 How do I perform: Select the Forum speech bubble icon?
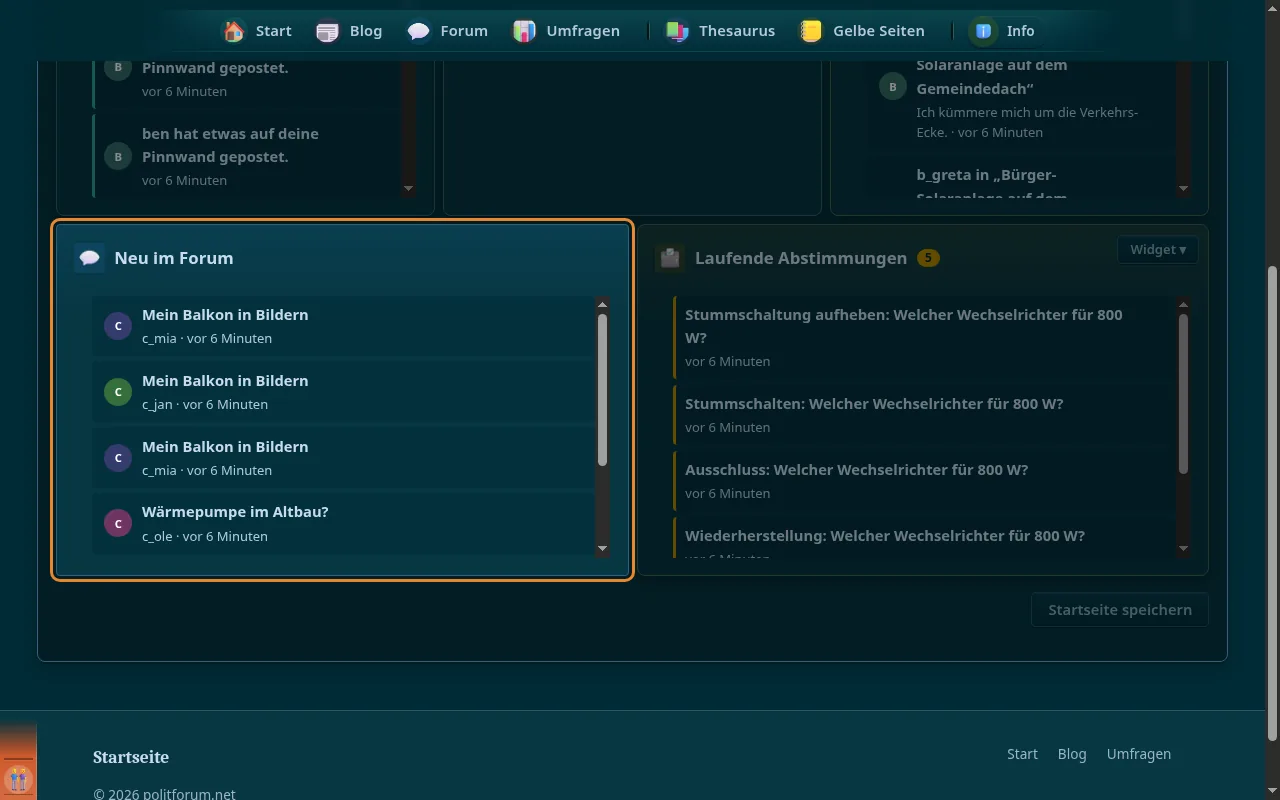pos(419,31)
